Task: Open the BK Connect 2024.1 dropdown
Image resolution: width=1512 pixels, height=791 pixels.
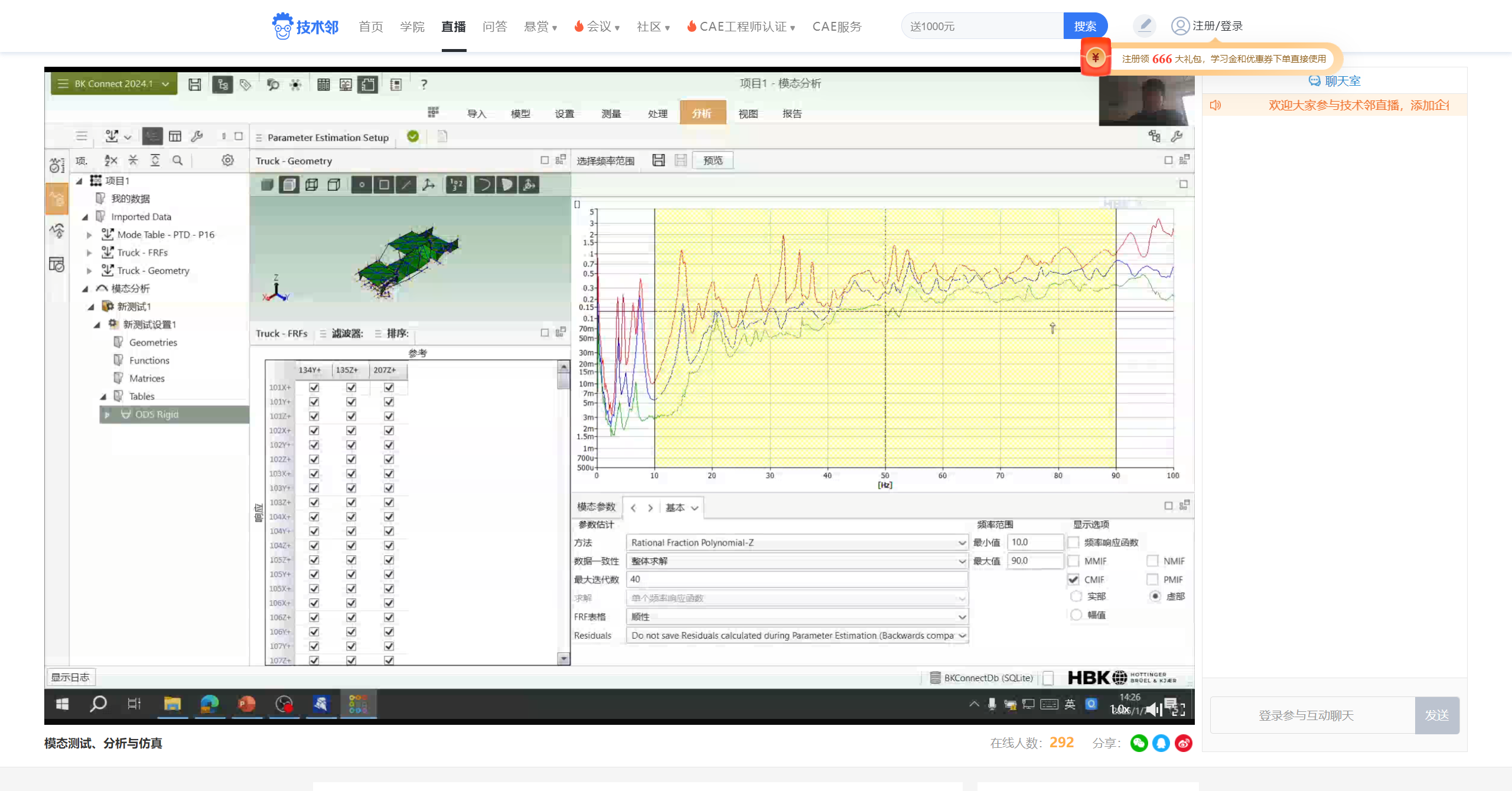Action: pos(114,84)
